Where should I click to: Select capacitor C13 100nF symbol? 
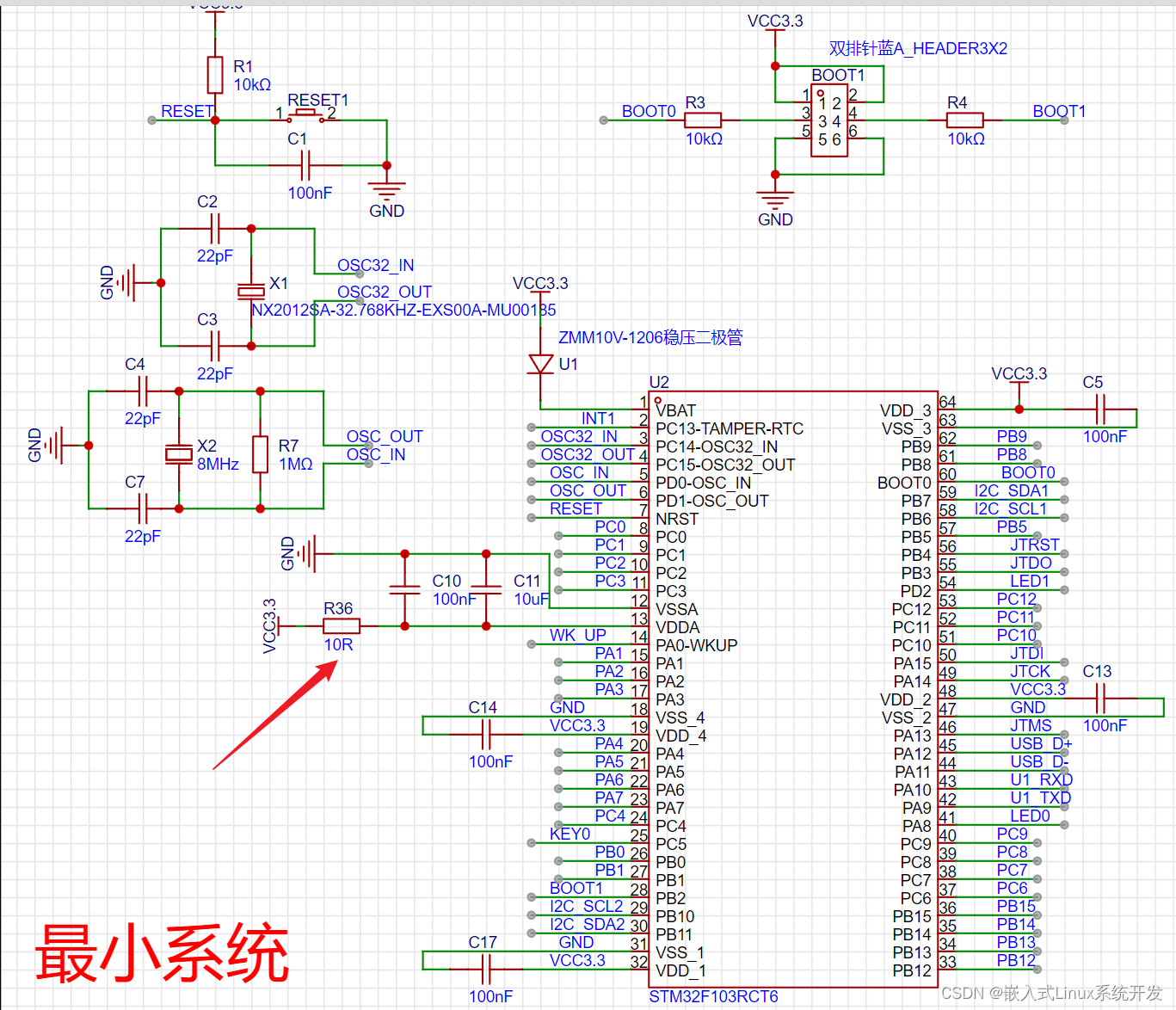[1100, 699]
